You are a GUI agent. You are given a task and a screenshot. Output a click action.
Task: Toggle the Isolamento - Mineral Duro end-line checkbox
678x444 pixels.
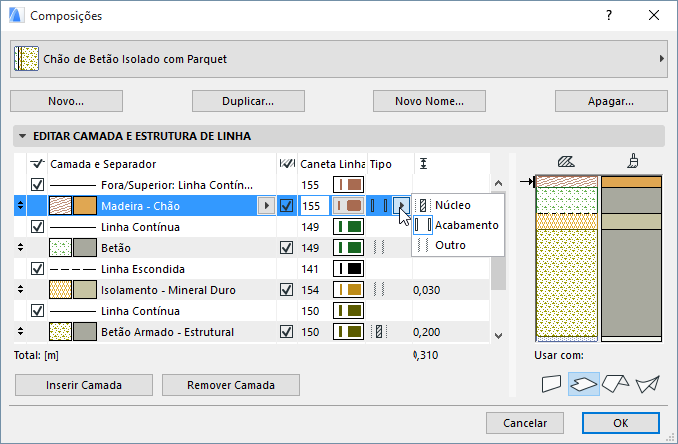286,290
